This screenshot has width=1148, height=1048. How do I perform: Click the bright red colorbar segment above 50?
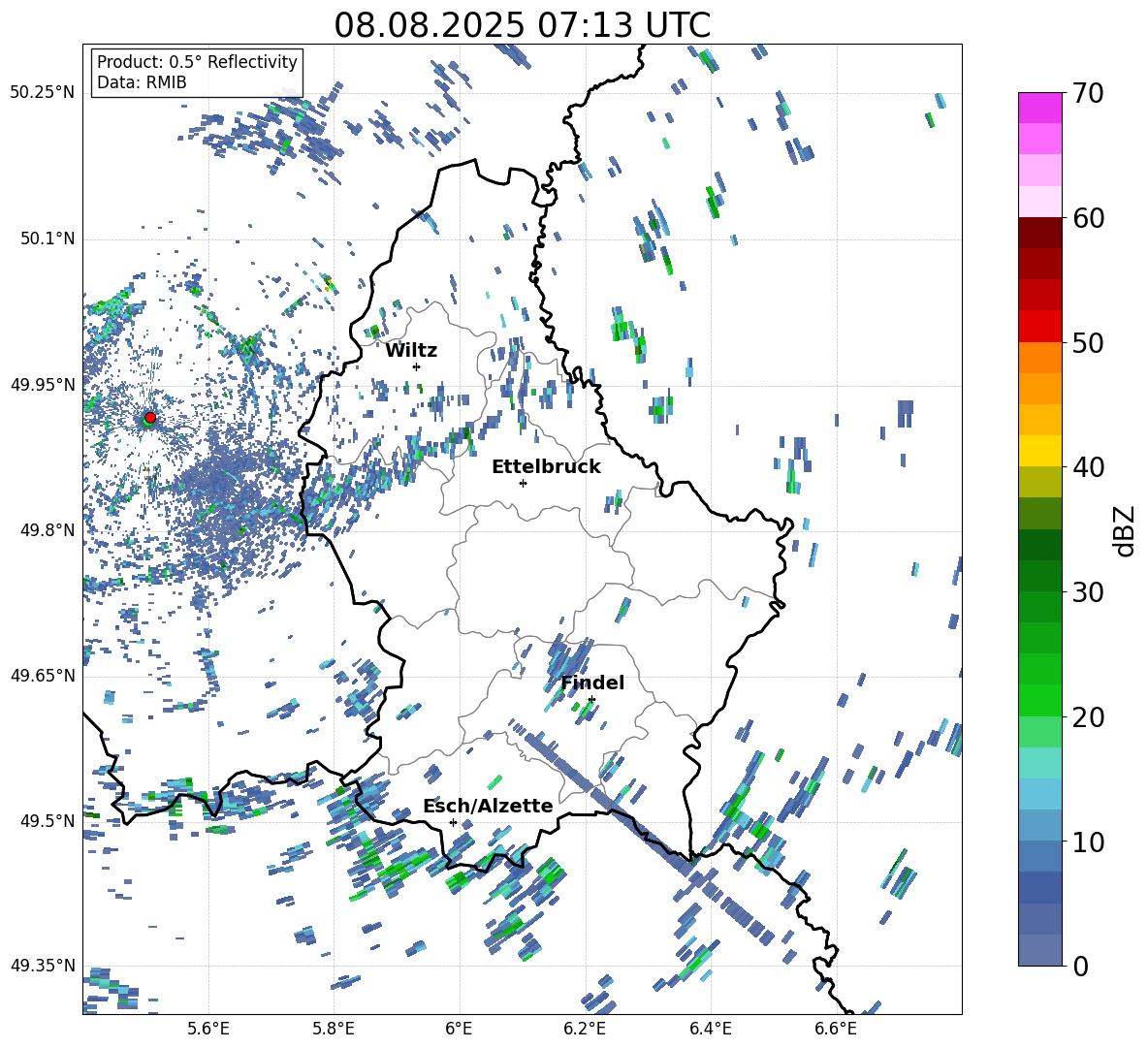[x=1039, y=327]
